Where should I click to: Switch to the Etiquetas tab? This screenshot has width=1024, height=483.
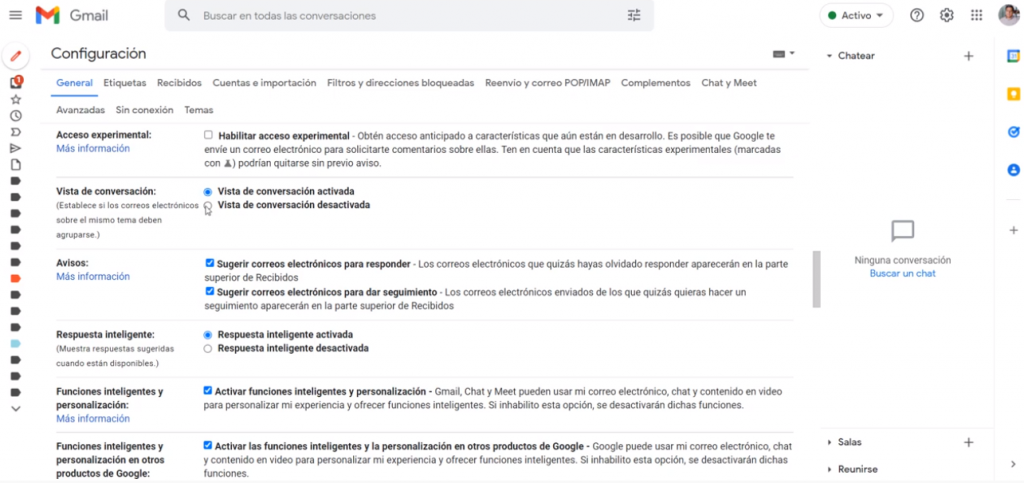pyautogui.click(x=125, y=83)
